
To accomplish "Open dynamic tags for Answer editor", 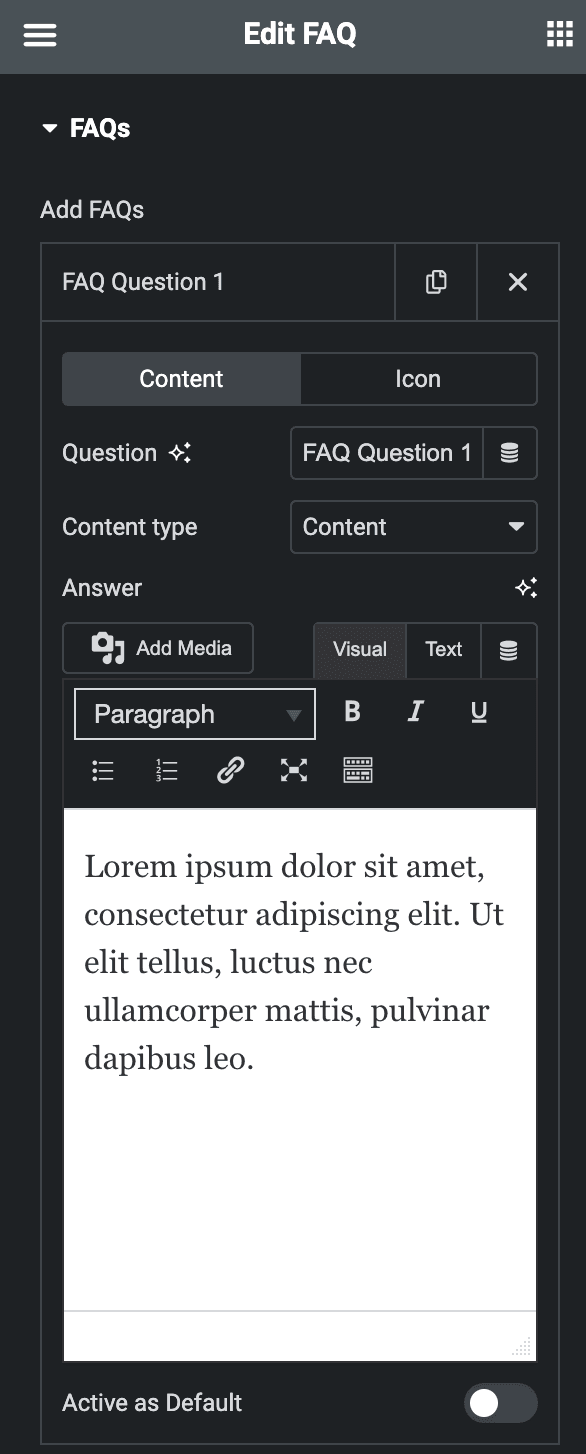I will click(x=509, y=651).
